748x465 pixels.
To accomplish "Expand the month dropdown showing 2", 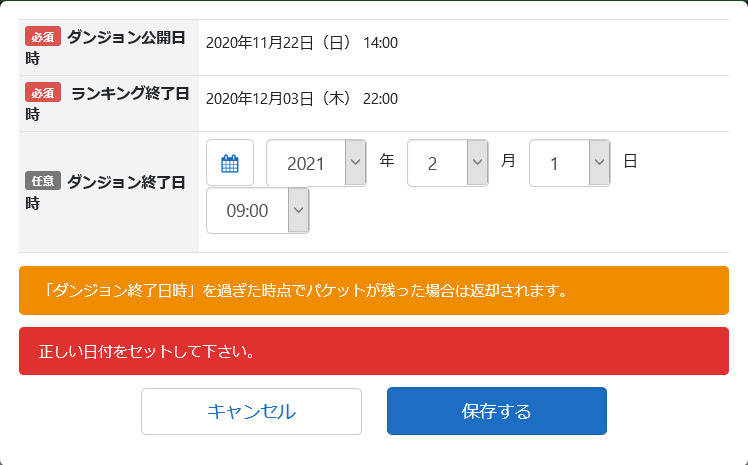I will click(x=447, y=163).
